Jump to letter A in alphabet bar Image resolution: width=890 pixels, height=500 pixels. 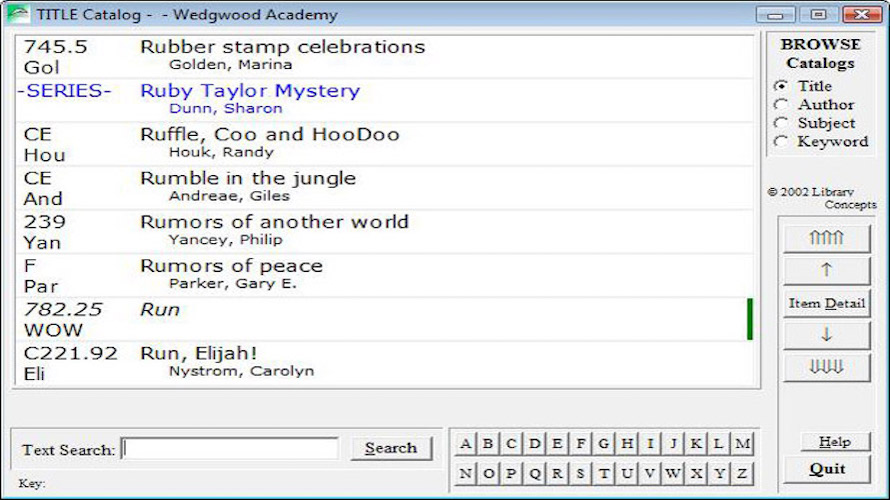click(x=465, y=444)
